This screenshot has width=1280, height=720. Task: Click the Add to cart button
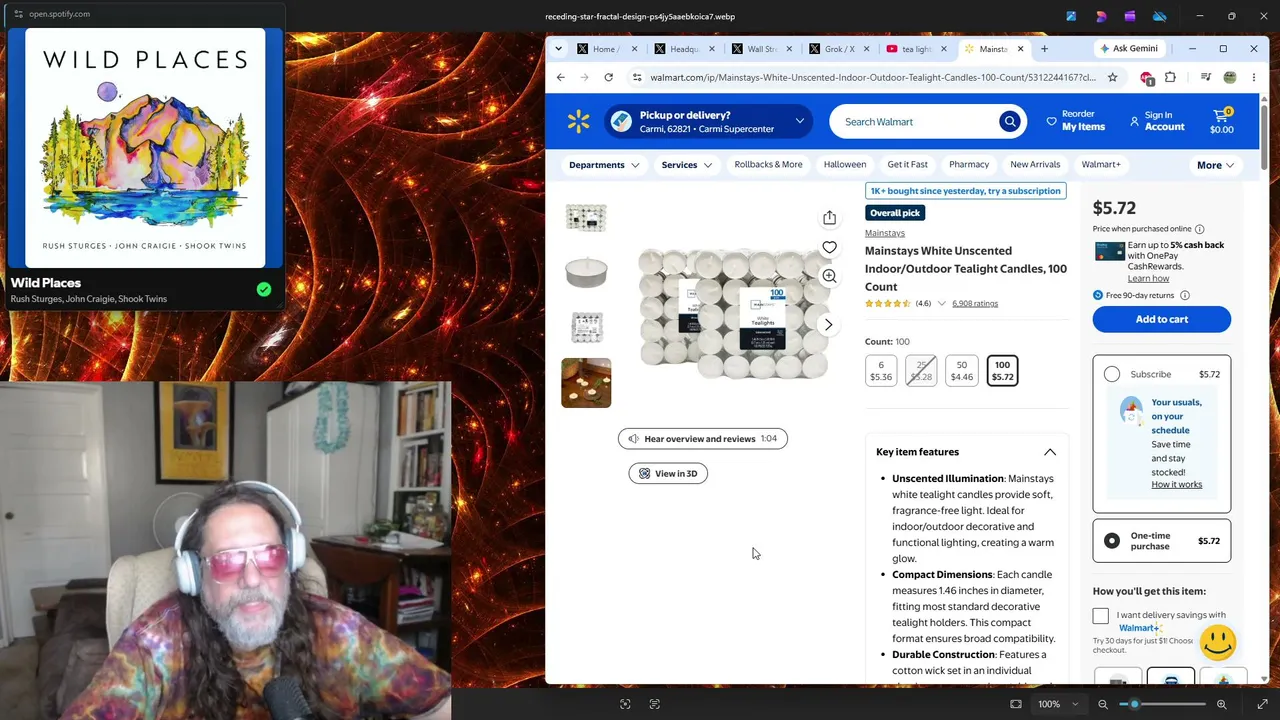click(x=1161, y=319)
